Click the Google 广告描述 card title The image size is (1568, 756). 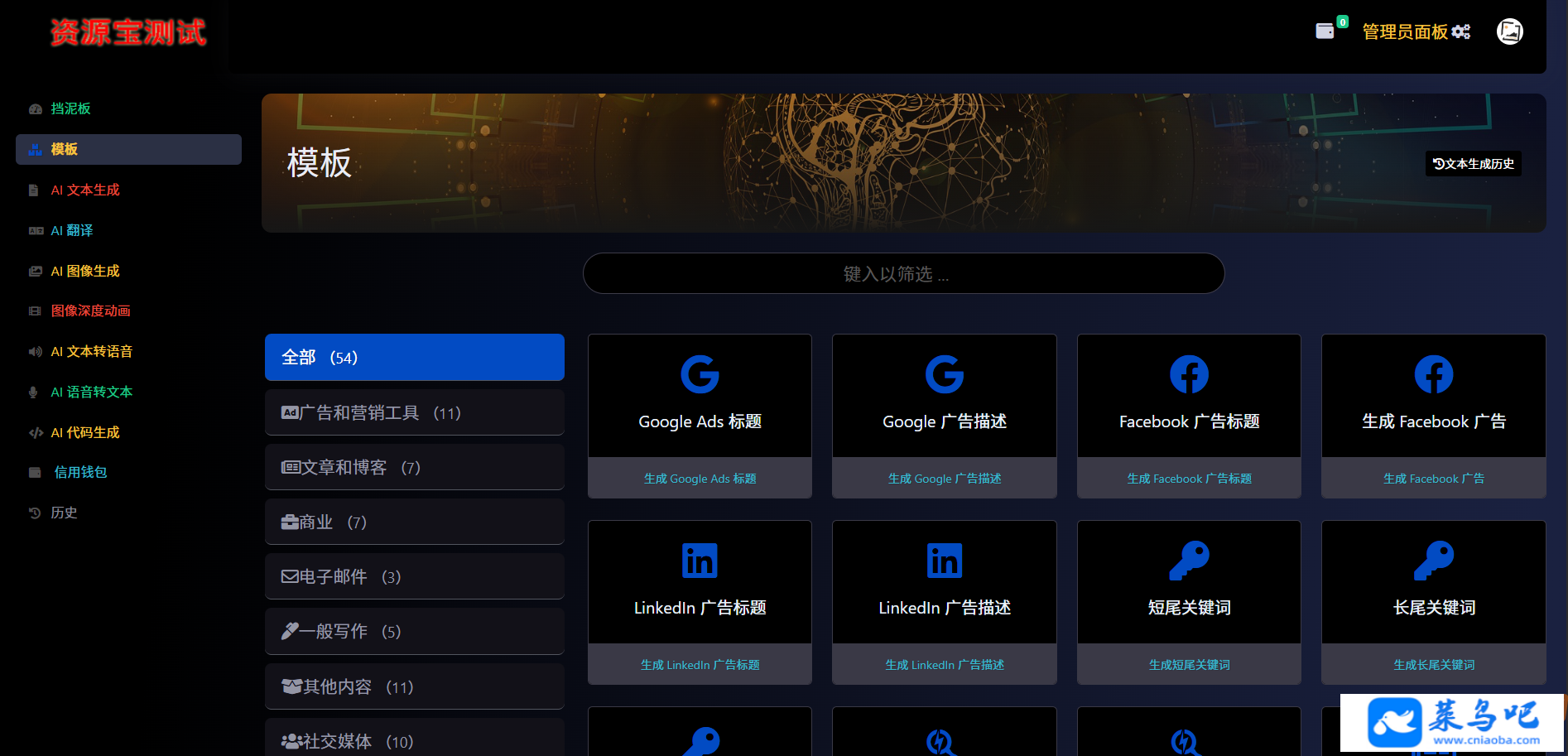click(945, 421)
